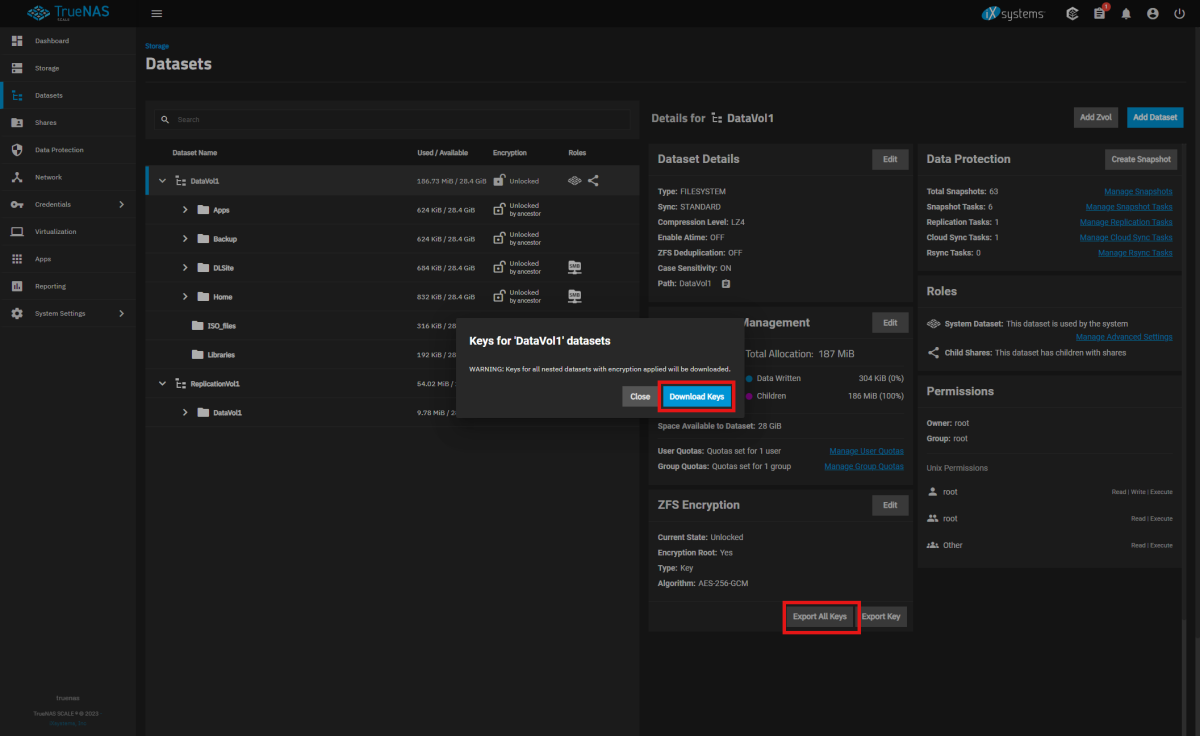Open Network in the sidebar

pyautogui.click(x=68, y=177)
